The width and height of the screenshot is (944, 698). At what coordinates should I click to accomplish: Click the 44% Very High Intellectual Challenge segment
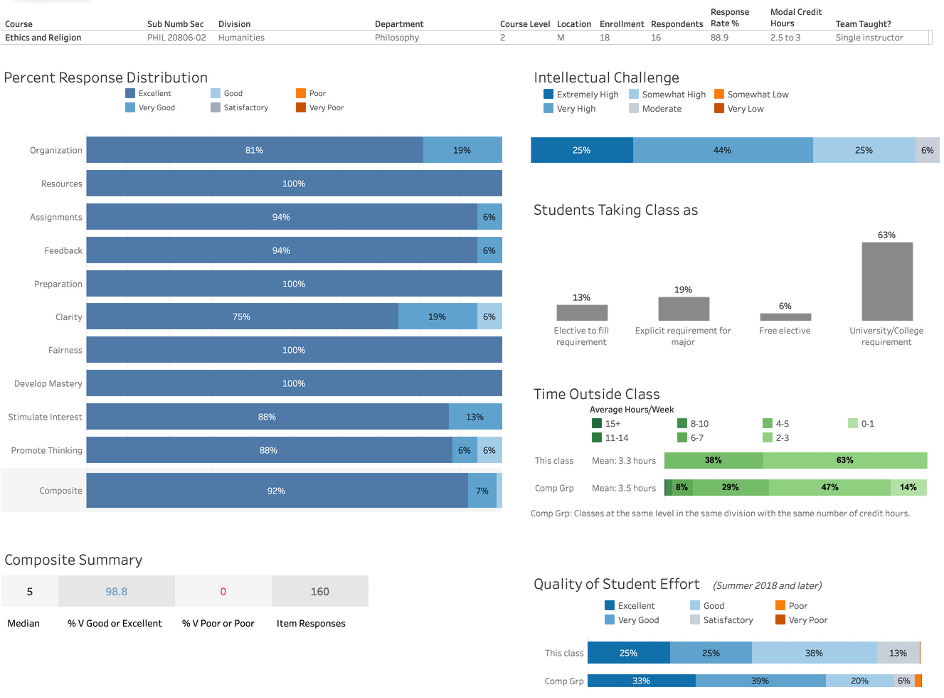coord(722,150)
